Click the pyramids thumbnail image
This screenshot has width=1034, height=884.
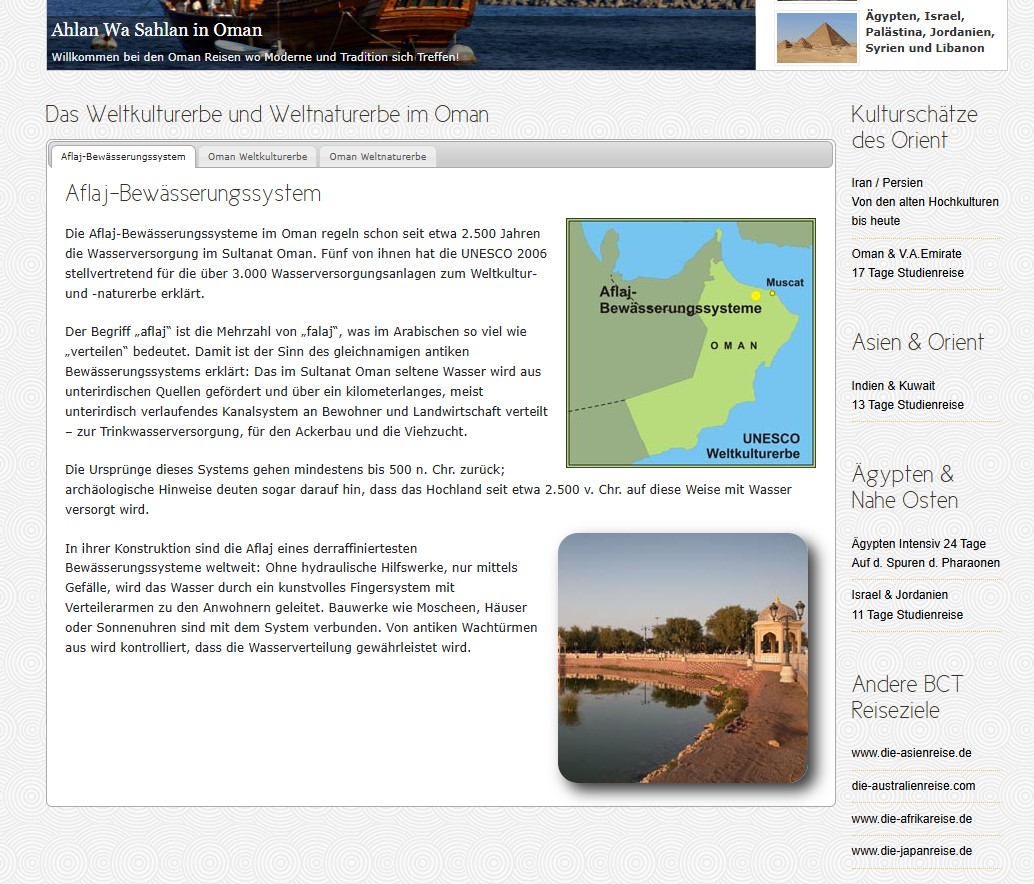[817, 38]
